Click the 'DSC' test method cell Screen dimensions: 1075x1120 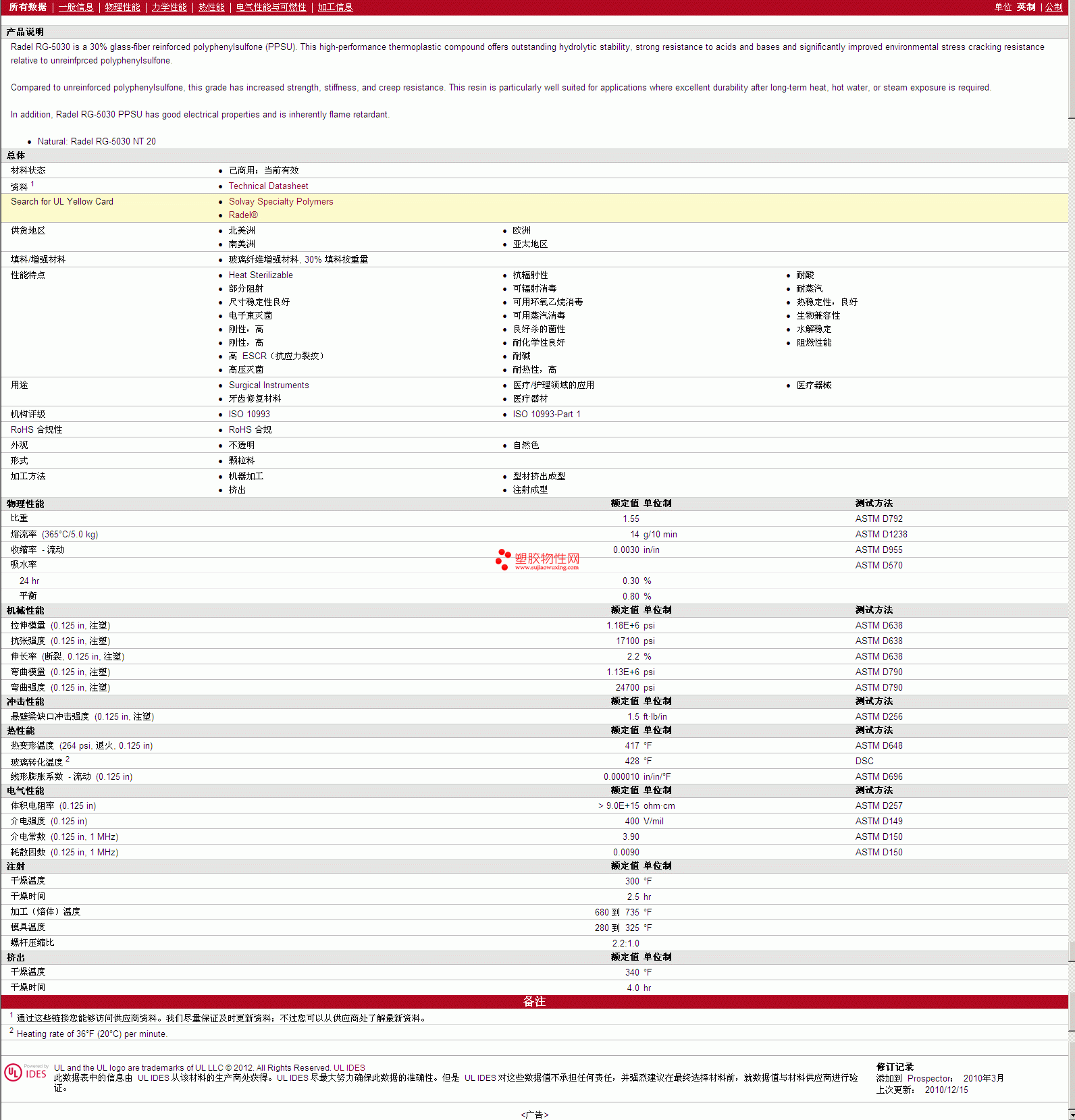tap(864, 761)
